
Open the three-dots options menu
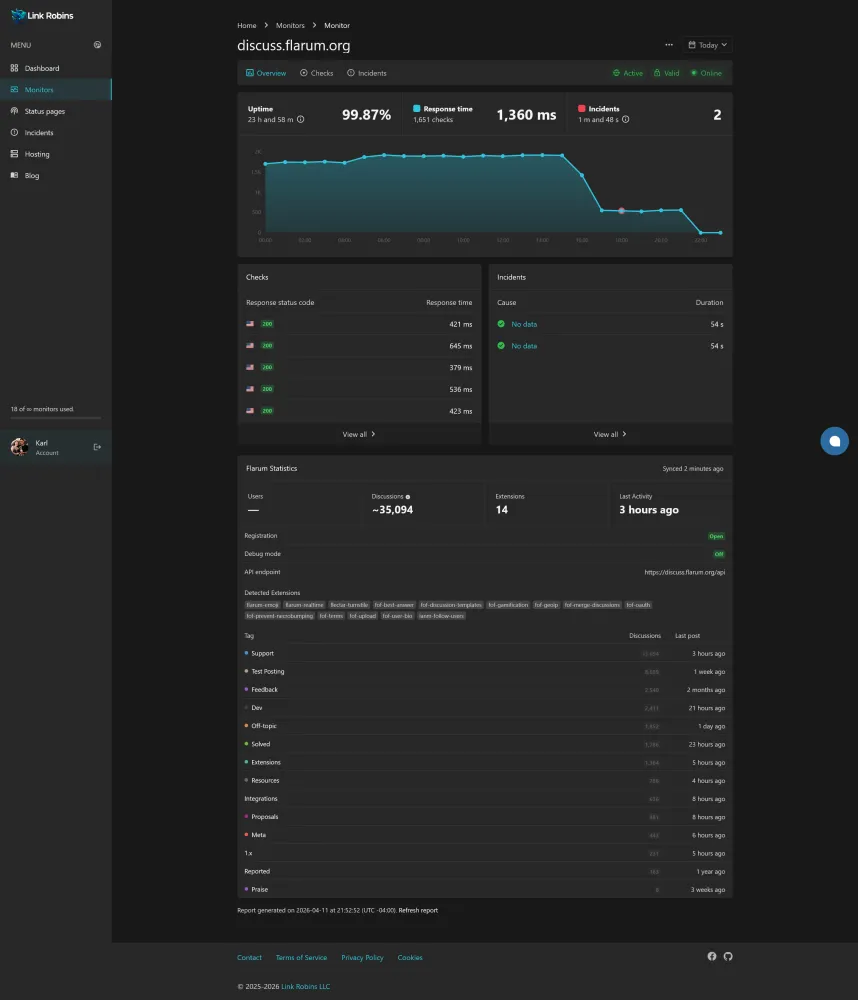[669, 45]
